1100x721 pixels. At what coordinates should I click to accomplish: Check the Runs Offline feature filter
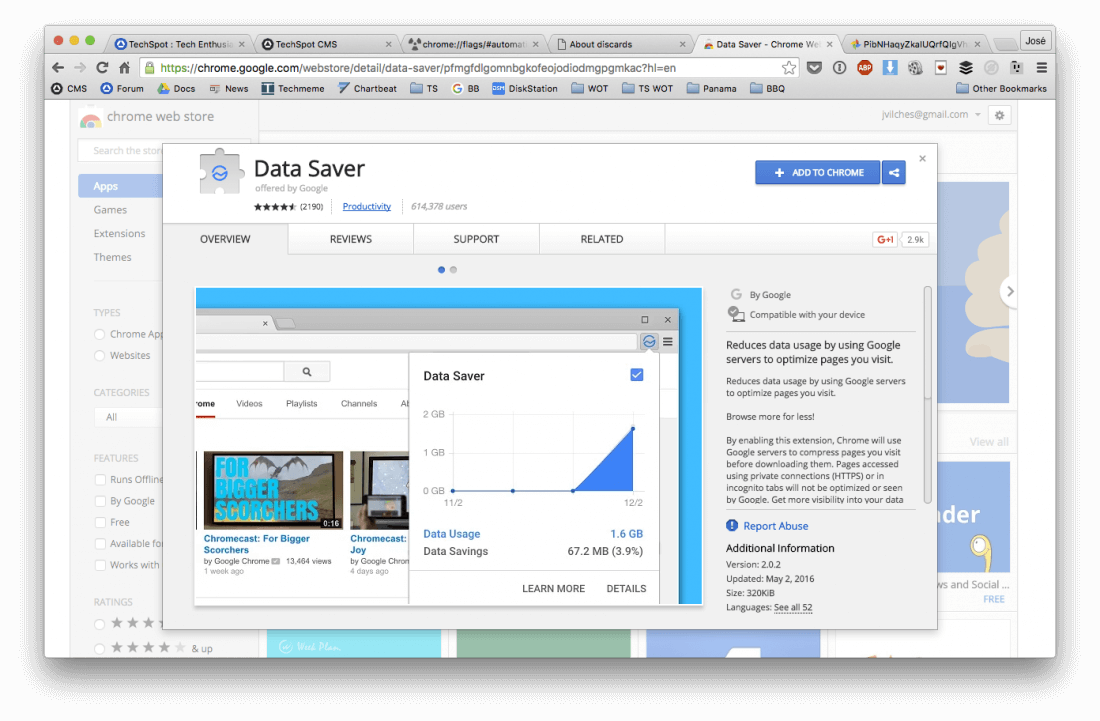[x=100, y=480]
